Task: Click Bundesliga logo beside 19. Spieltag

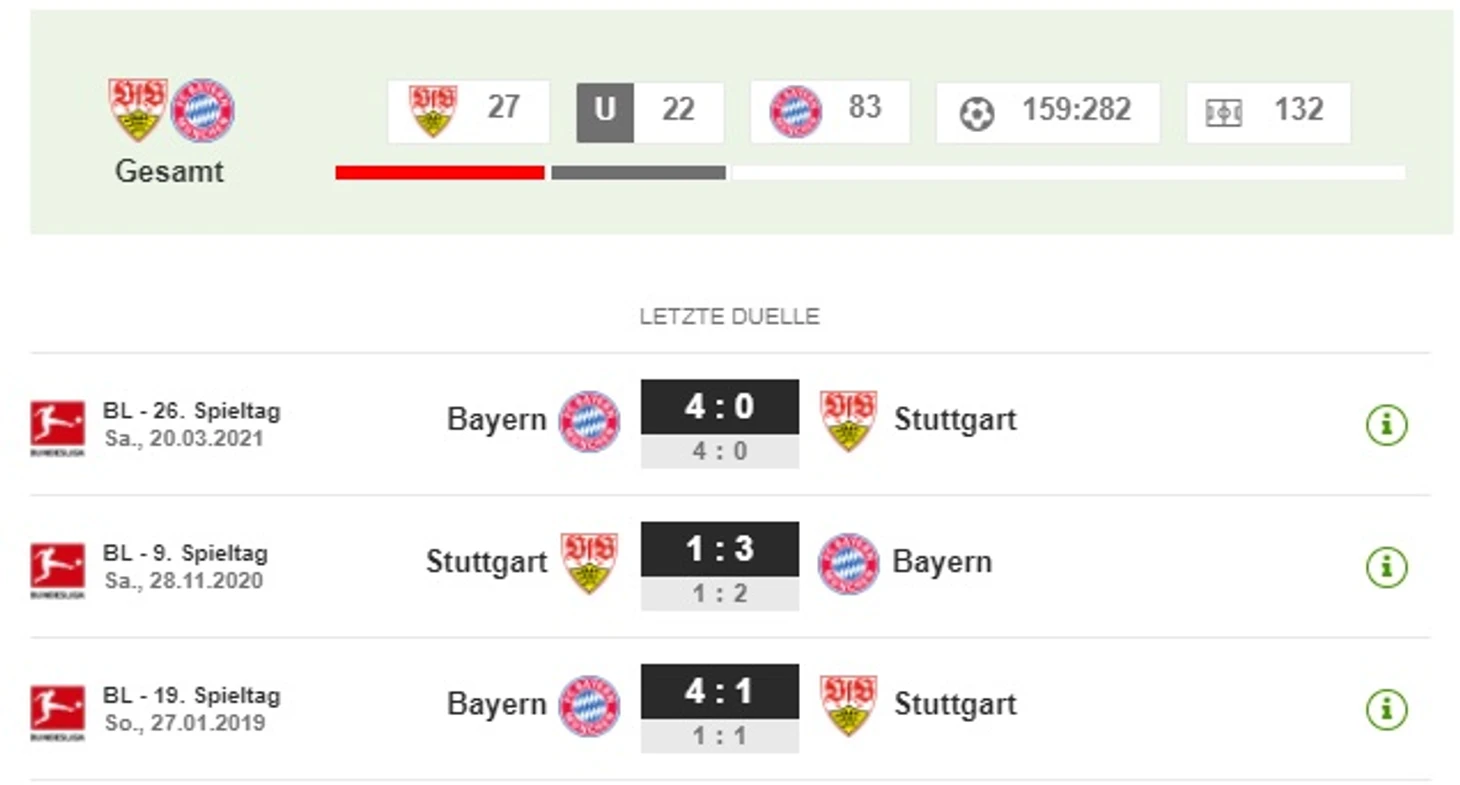Action: pyautogui.click(x=57, y=712)
